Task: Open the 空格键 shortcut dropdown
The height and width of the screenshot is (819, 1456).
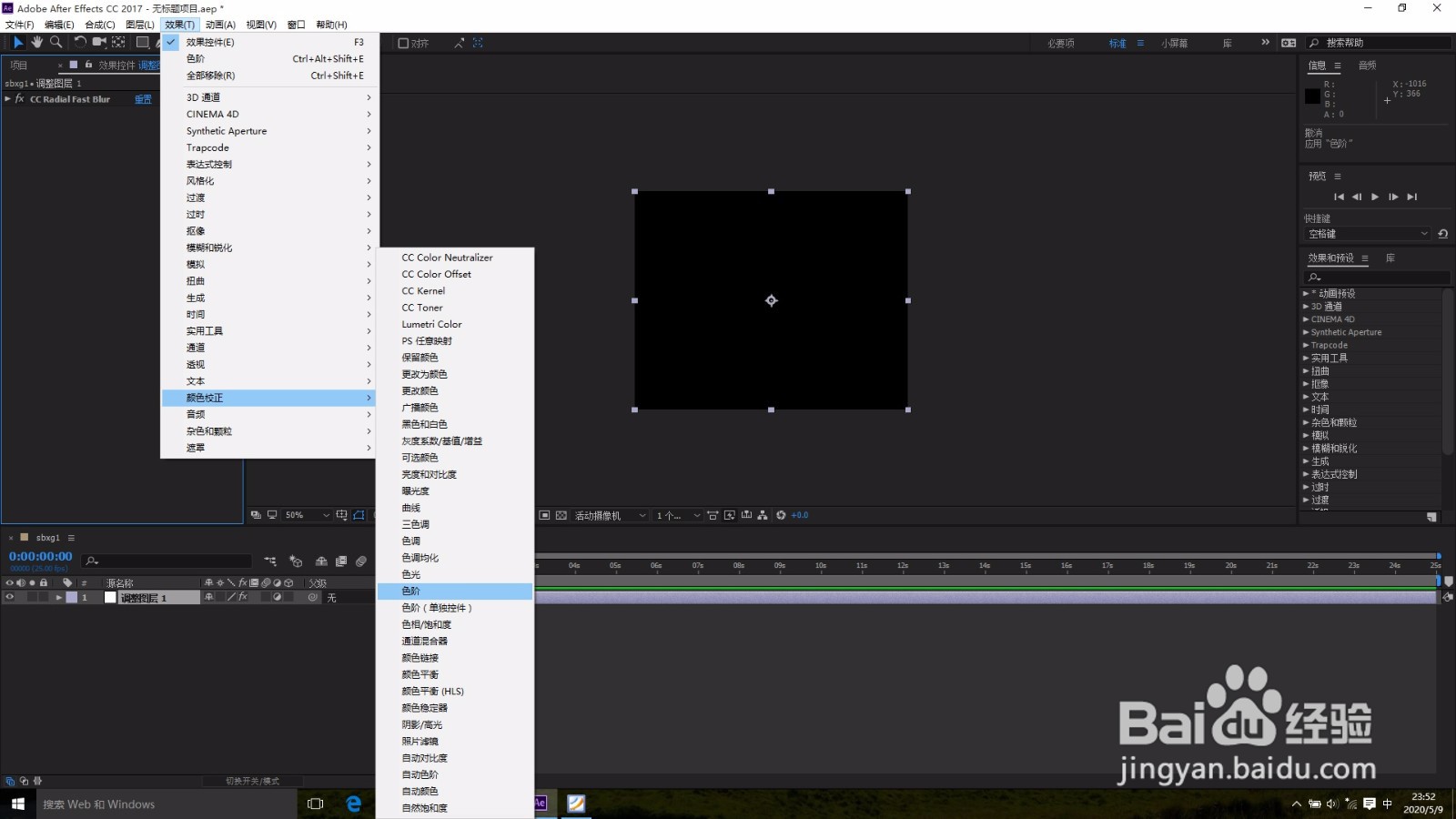Action: coord(1368,234)
